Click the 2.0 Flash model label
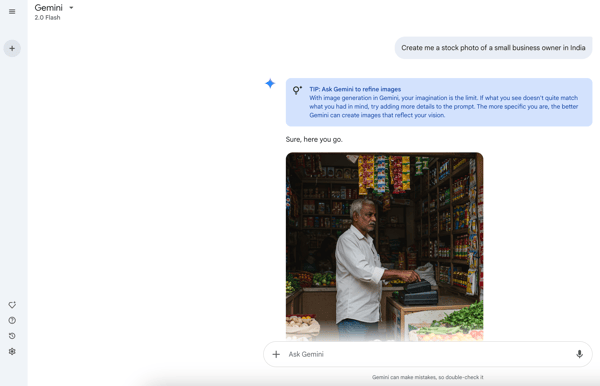 pyautogui.click(x=47, y=18)
